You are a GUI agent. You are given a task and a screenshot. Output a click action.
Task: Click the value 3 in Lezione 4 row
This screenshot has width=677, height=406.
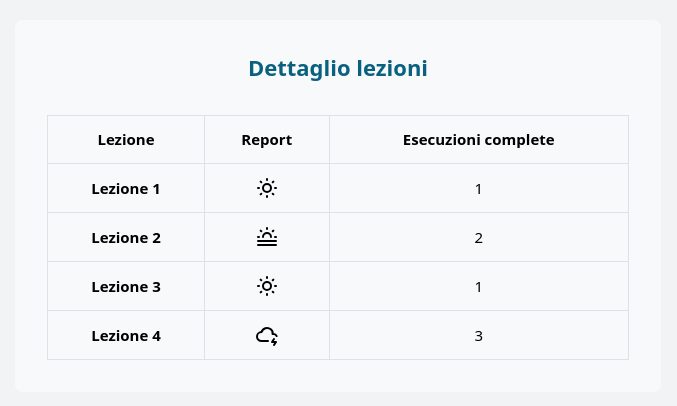[x=478, y=336]
